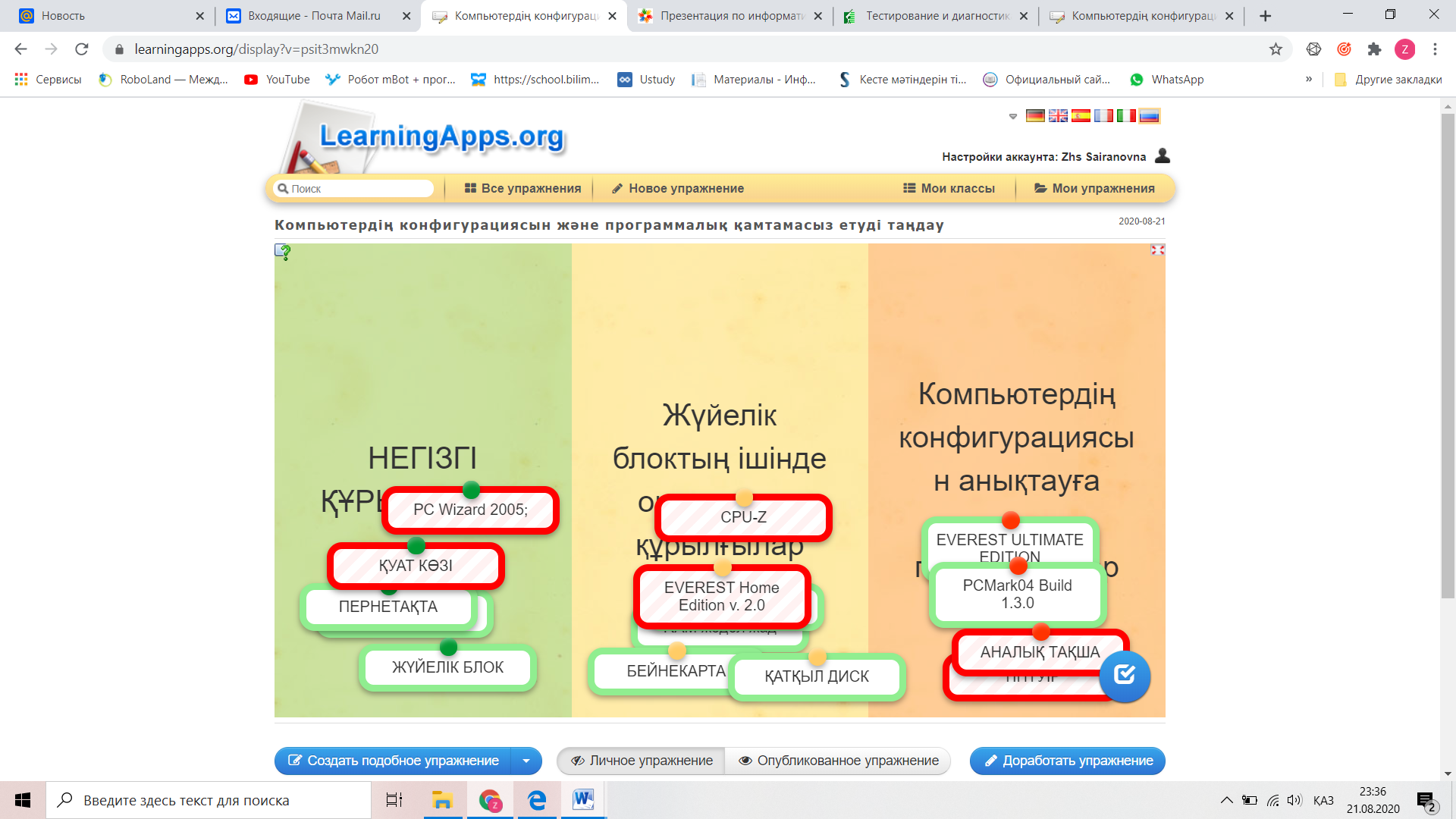This screenshot has height=819, width=1456.
Task: Click Доработать упражнение button
Action: [x=1068, y=761]
